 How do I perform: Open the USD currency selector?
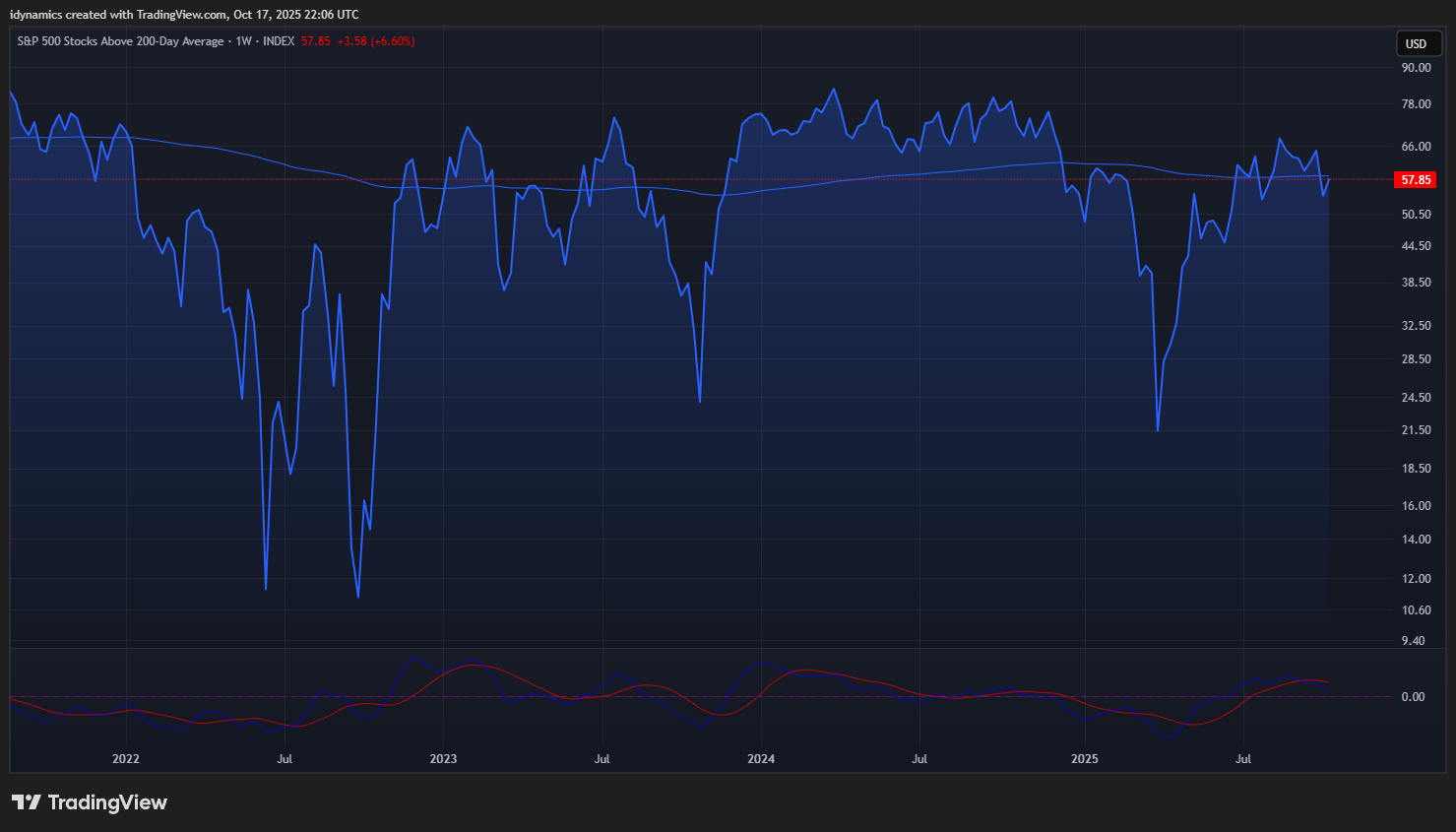pos(1417,44)
